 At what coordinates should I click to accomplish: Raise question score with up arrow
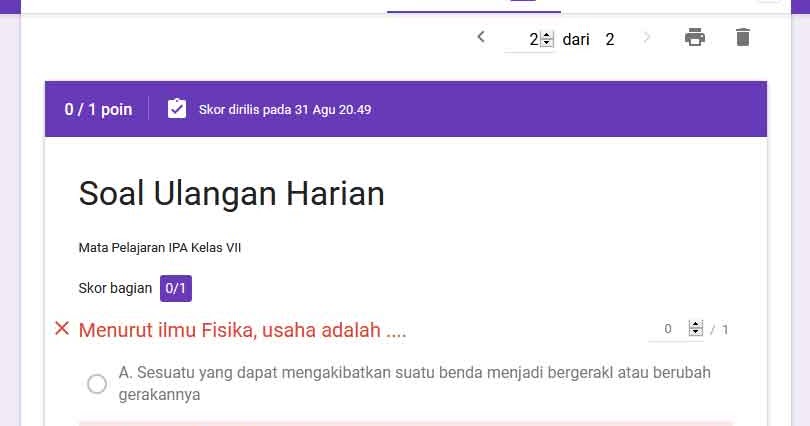click(x=696, y=325)
